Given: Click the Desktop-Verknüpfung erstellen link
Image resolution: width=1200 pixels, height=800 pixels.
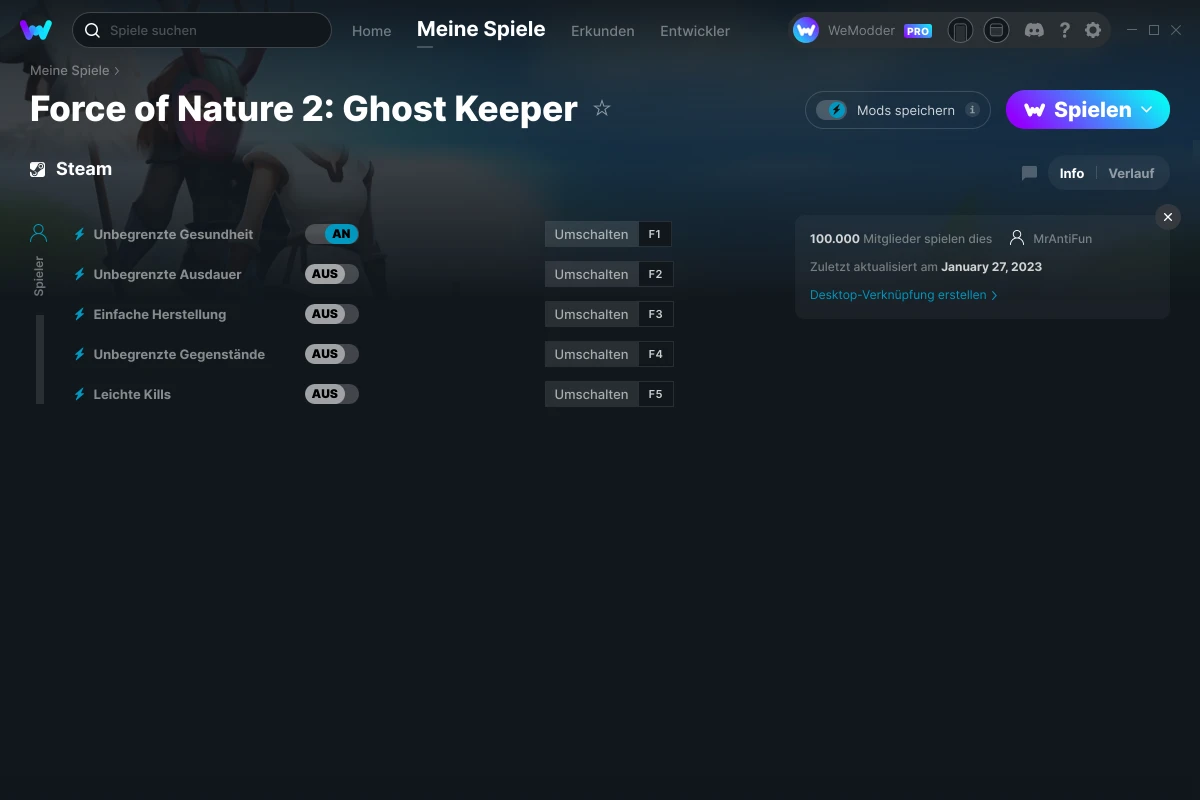Looking at the screenshot, I should [904, 295].
